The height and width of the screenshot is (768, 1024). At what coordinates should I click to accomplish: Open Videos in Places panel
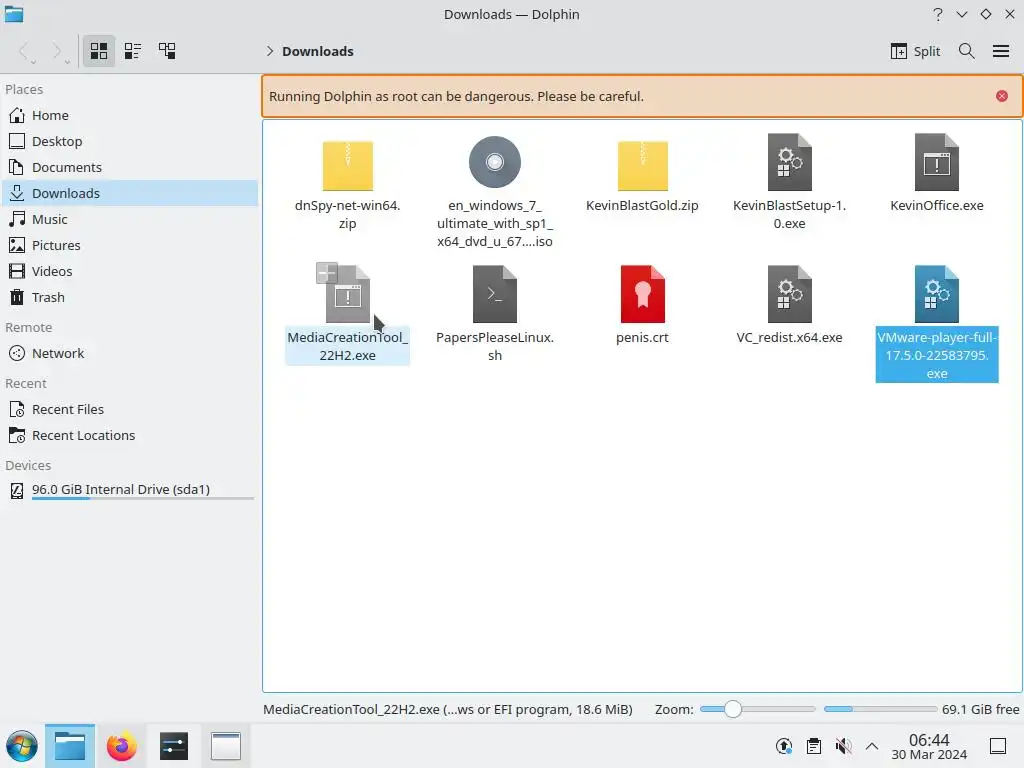point(130,271)
